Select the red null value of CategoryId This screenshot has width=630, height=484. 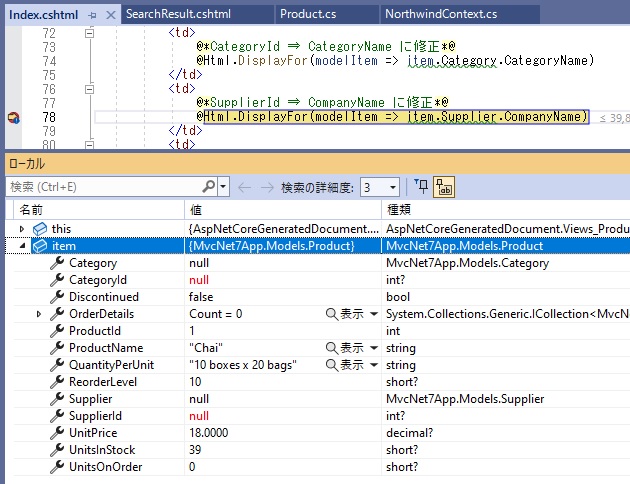point(199,280)
